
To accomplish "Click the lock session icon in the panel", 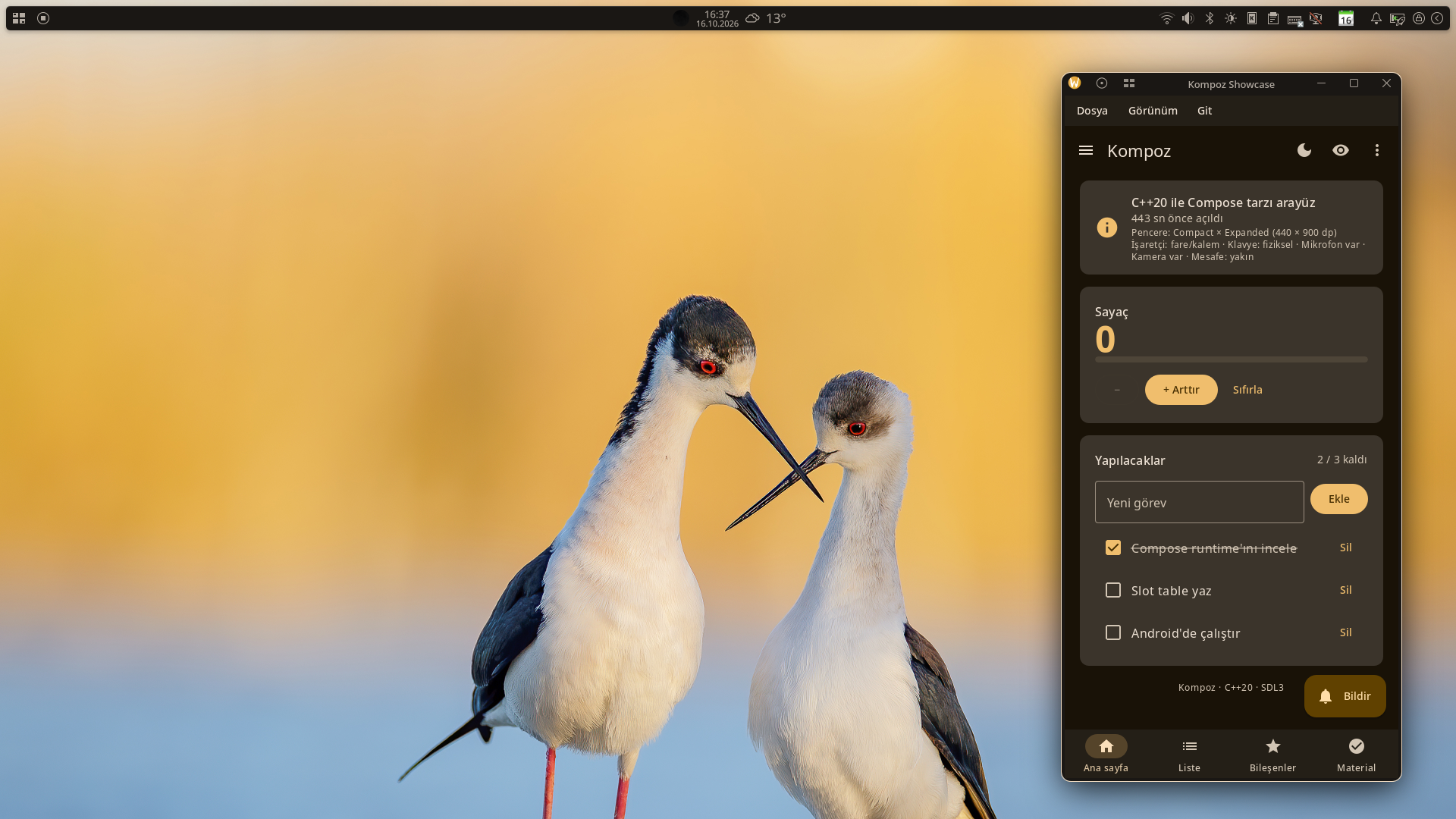I will point(1419,18).
